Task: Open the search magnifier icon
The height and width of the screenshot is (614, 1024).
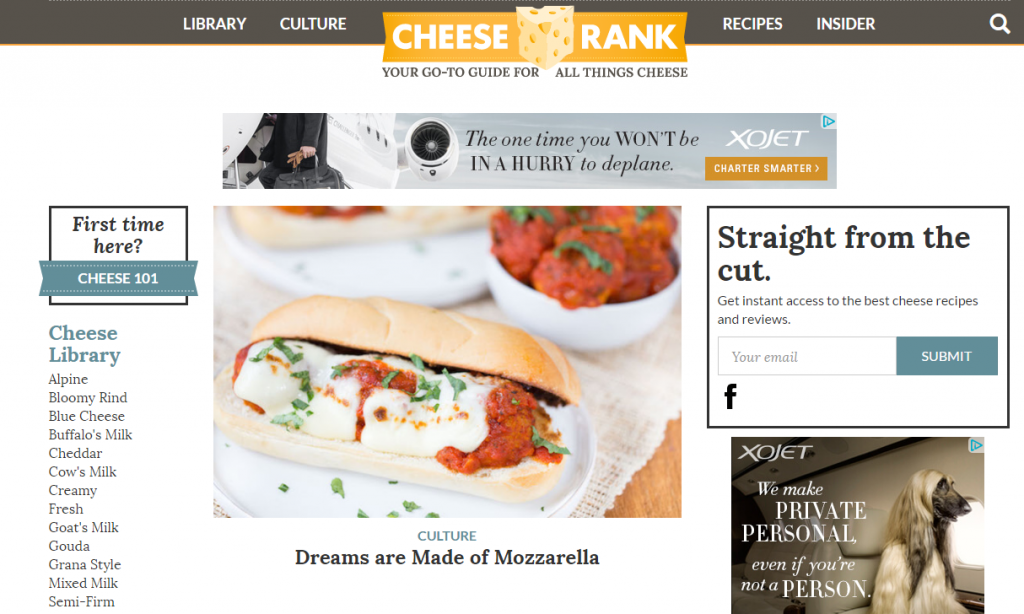Action: pyautogui.click(x=999, y=24)
